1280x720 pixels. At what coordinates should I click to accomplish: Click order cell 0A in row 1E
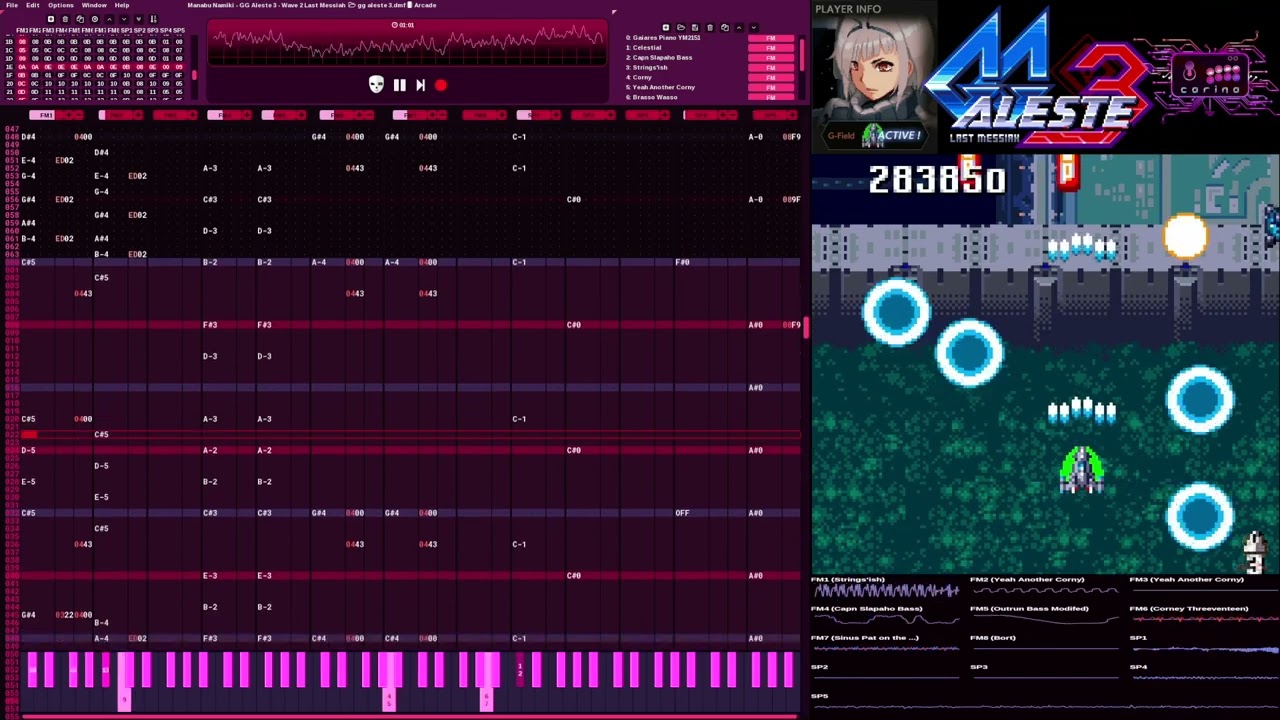tap(22, 66)
